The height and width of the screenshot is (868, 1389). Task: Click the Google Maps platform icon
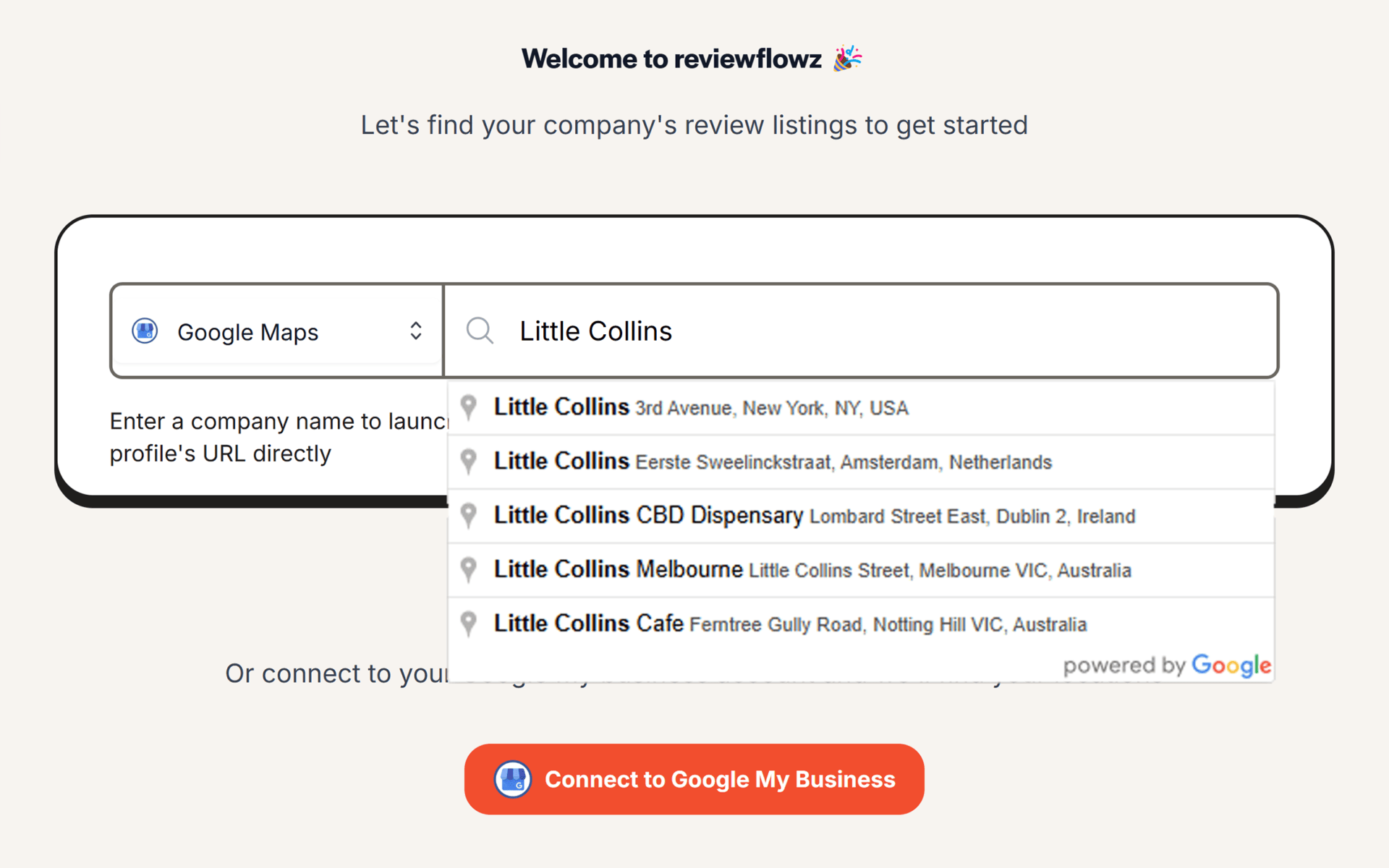(x=145, y=331)
